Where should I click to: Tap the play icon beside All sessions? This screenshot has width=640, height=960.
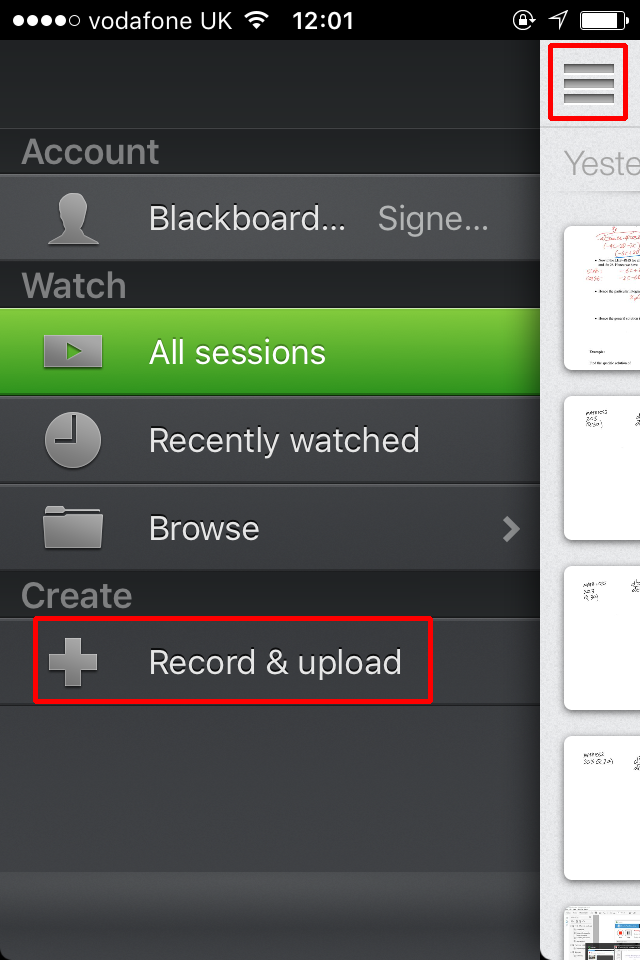click(73, 351)
